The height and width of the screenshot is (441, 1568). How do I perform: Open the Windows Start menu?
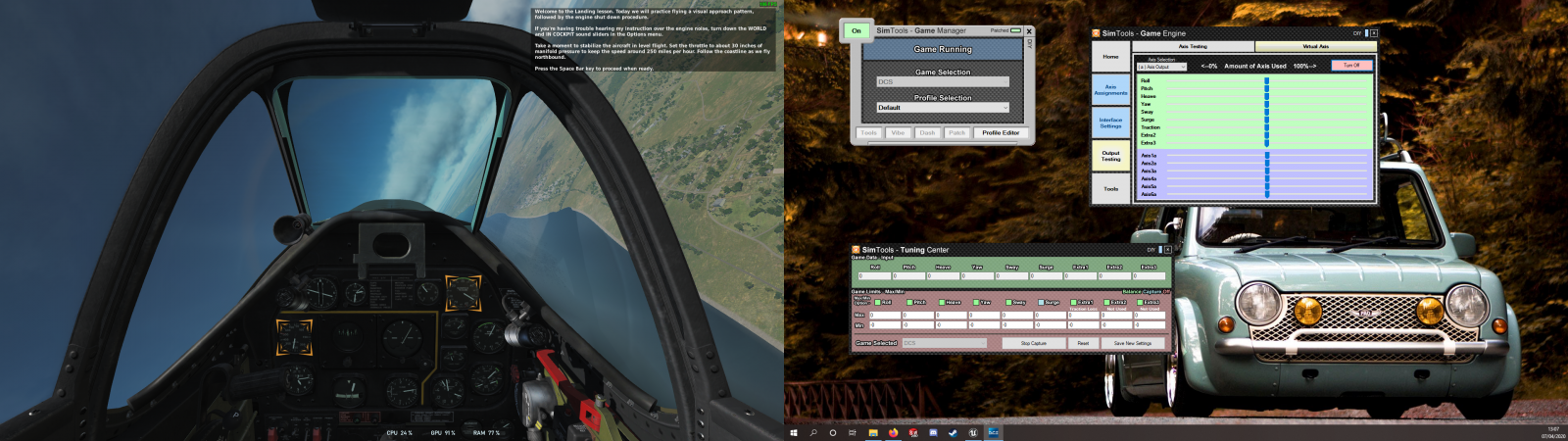[x=794, y=432]
